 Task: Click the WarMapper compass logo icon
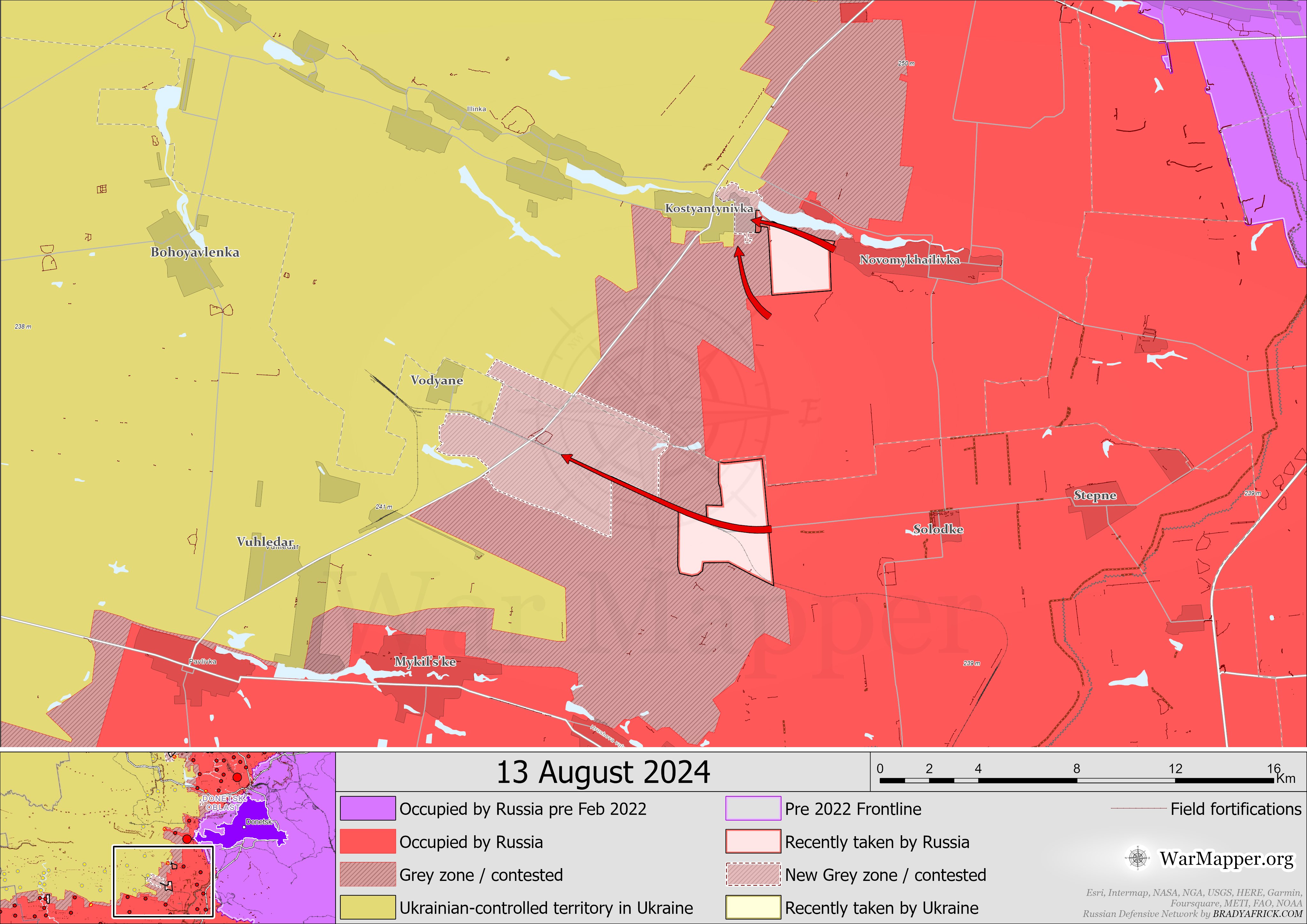click(x=1137, y=858)
